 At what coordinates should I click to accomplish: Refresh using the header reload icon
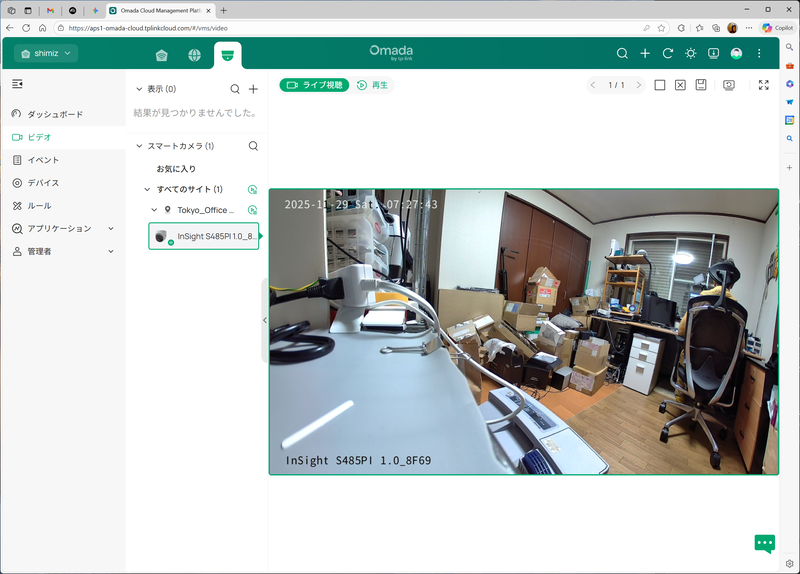pos(667,53)
